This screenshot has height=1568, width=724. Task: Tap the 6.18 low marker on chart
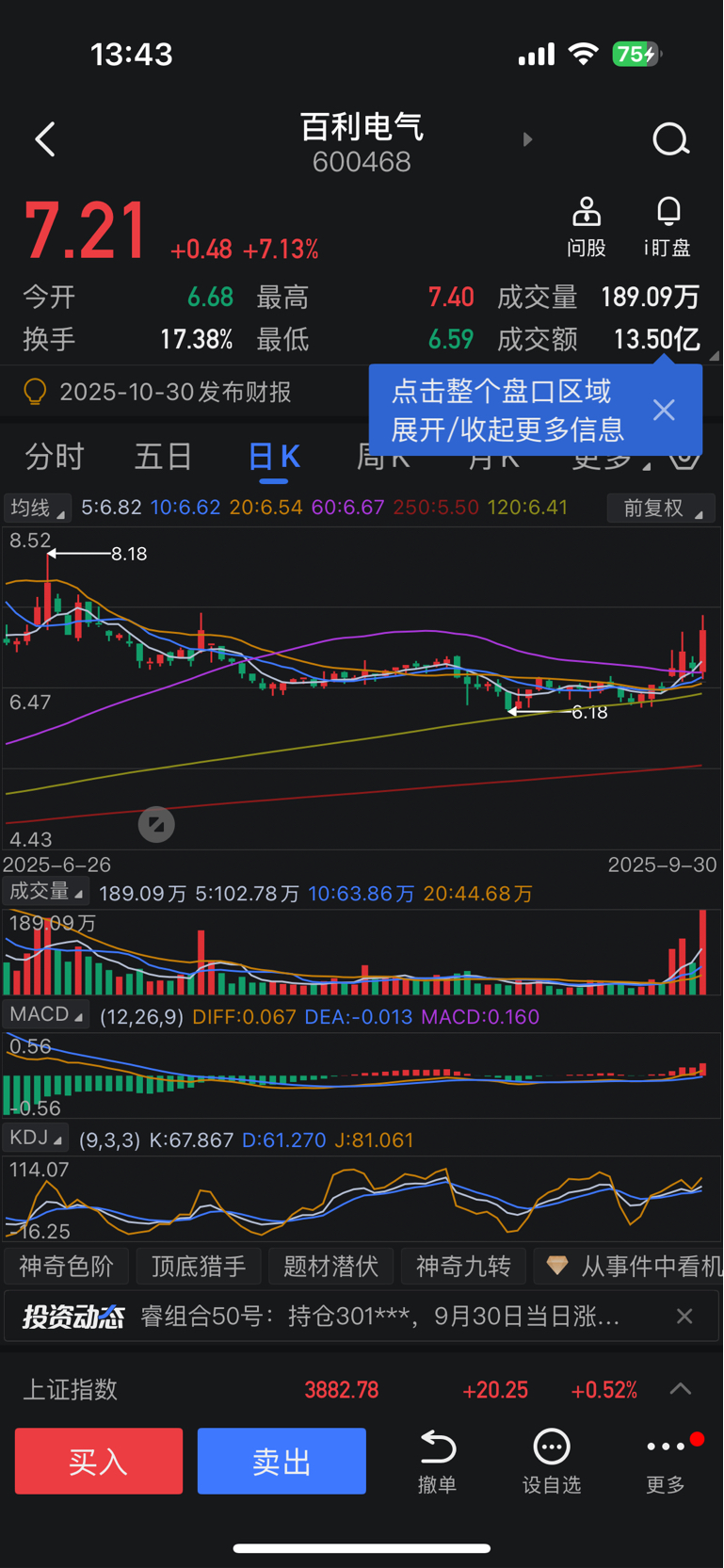[x=589, y=712]
